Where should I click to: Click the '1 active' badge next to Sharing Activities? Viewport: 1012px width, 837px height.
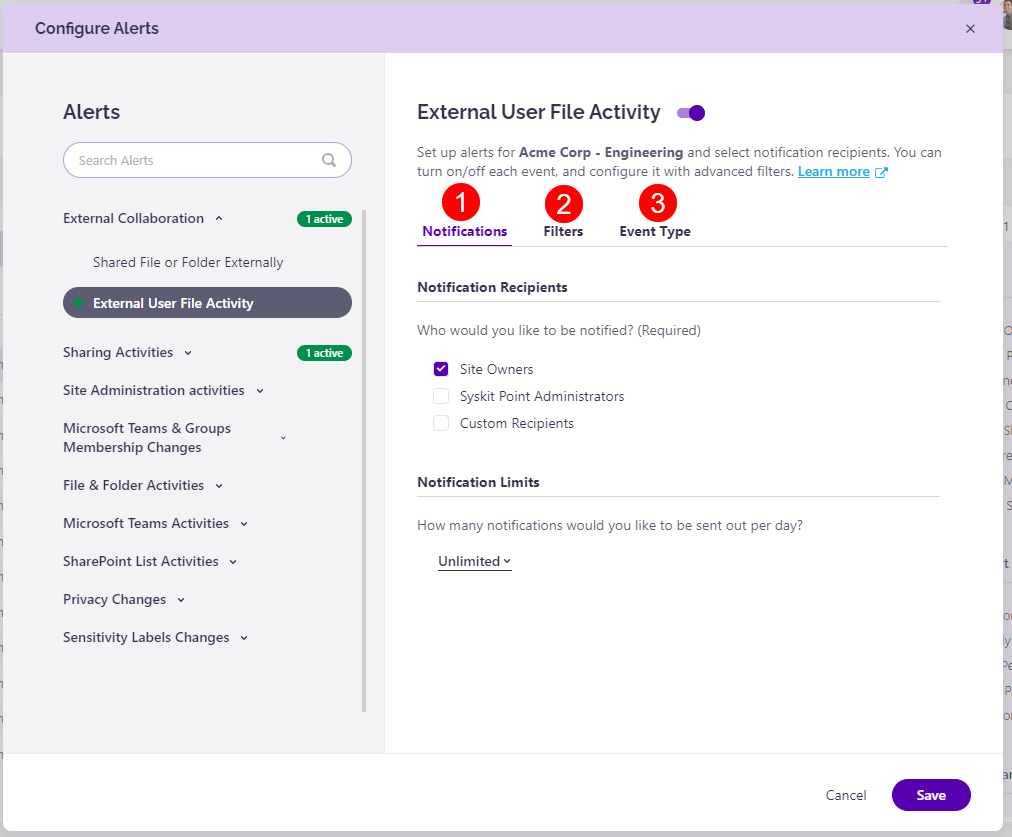tap(324, 352)
